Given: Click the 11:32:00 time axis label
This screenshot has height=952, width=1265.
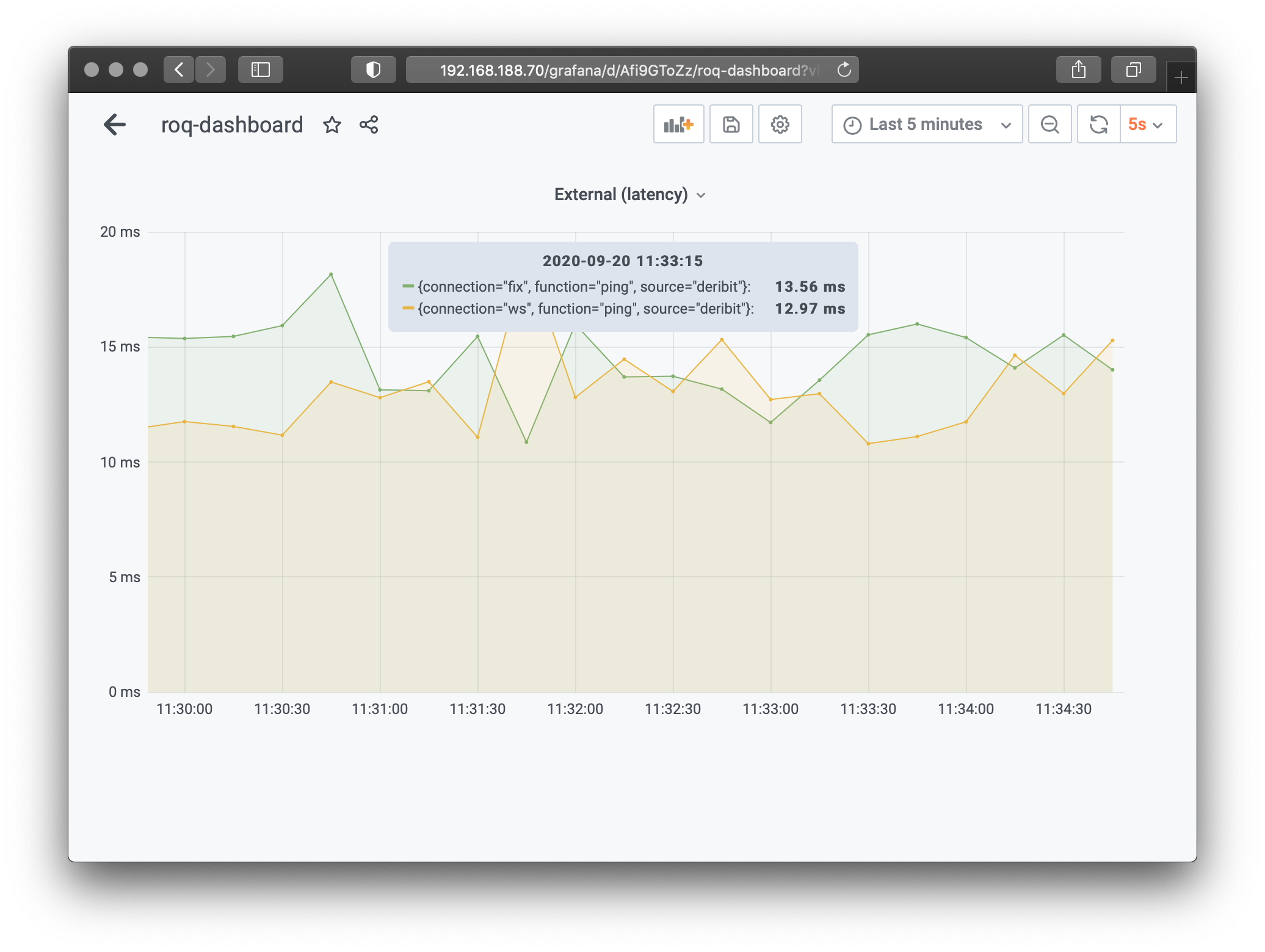Looking at the screenshot, I should coord(575,709).
